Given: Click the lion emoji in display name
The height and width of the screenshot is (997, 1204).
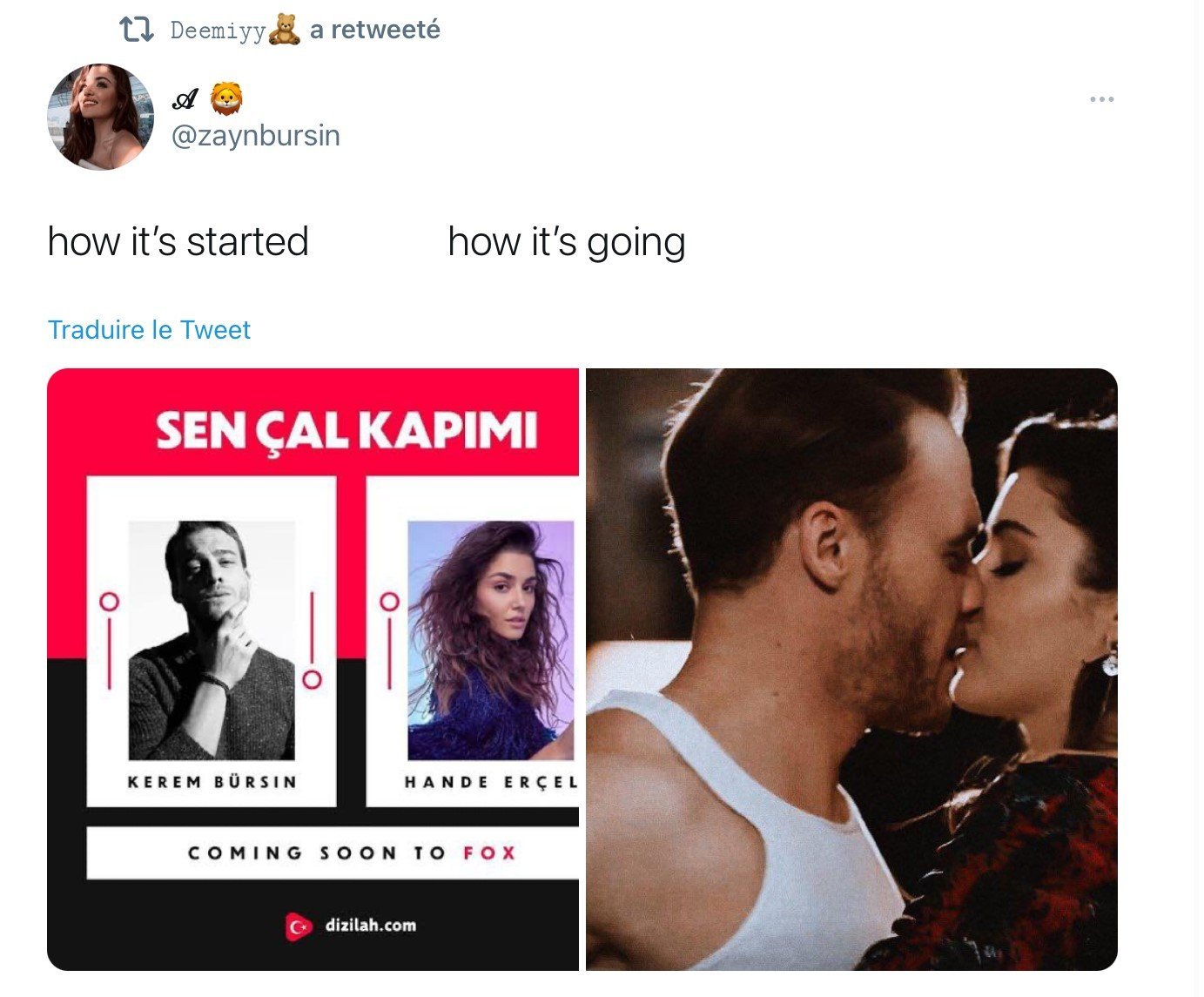Looking at the screenshot, I should pyautogui.click(x=227, y=99).
